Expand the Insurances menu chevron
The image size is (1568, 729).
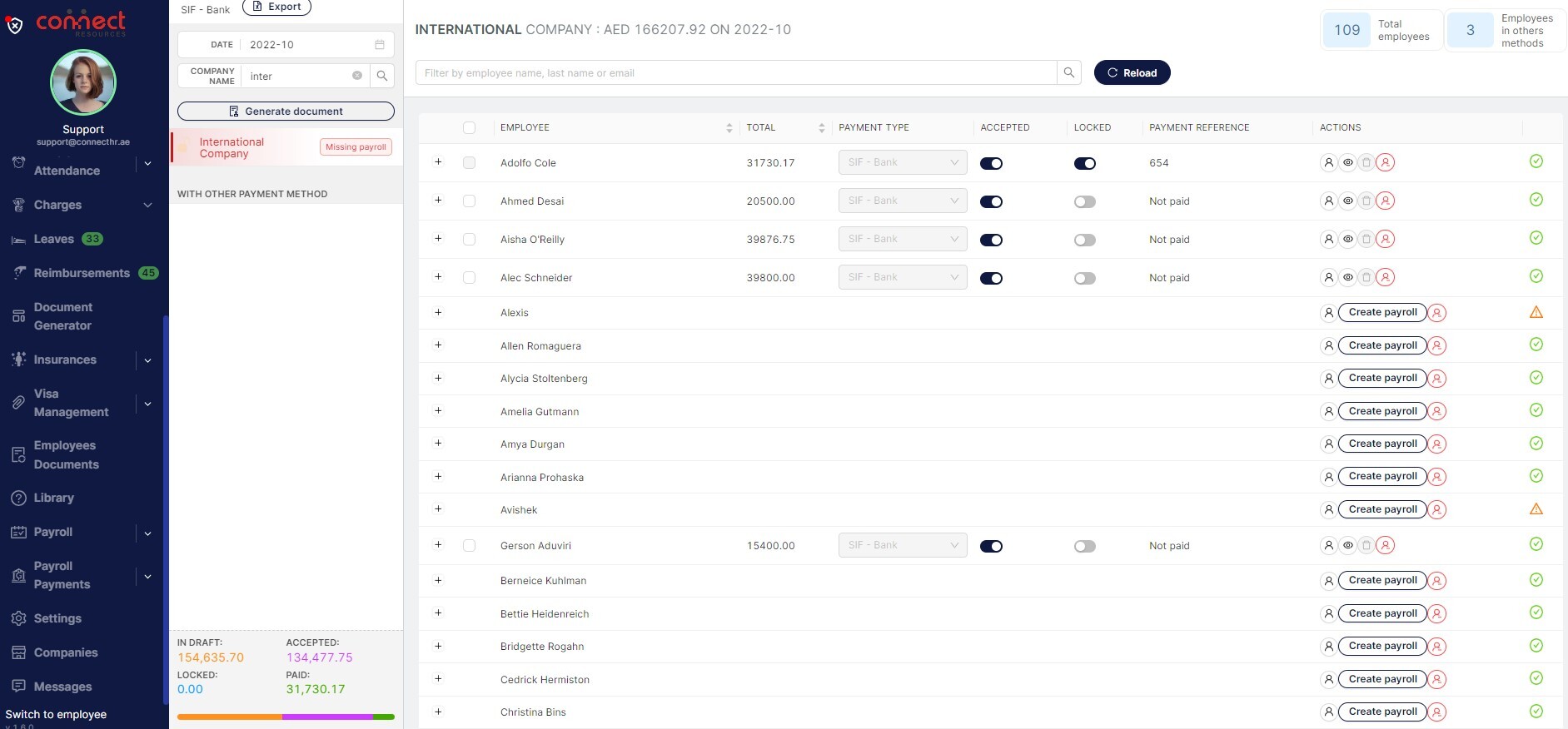click(147, 360)
